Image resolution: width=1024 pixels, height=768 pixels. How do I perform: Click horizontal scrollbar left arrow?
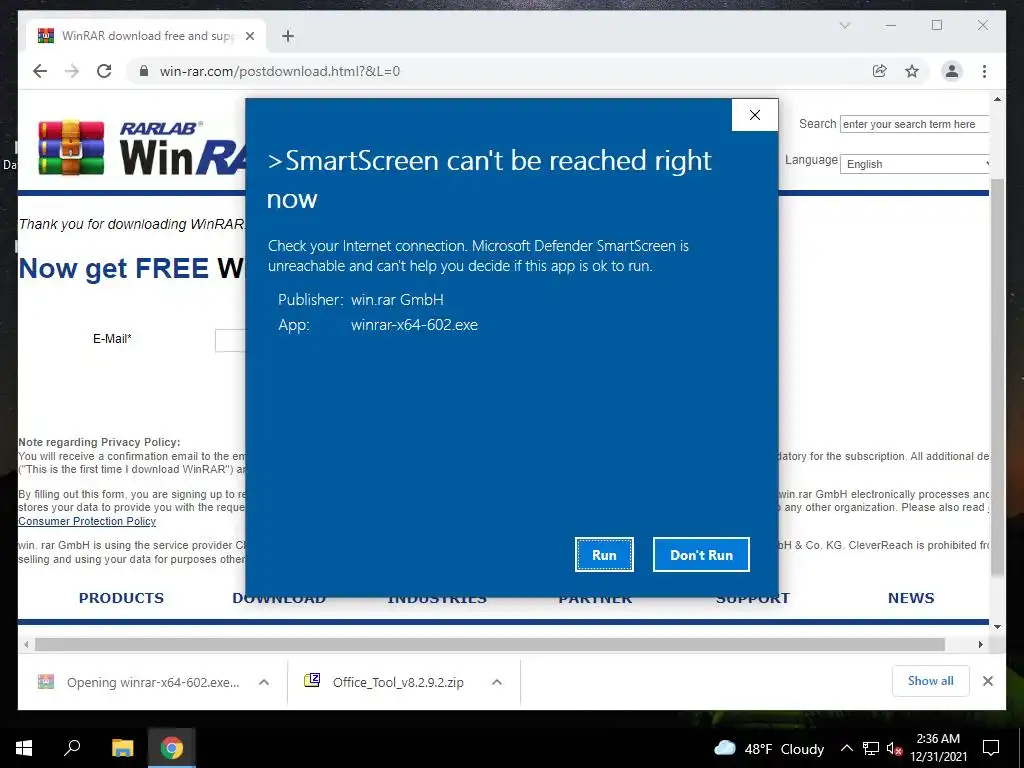tap(26, 645)
